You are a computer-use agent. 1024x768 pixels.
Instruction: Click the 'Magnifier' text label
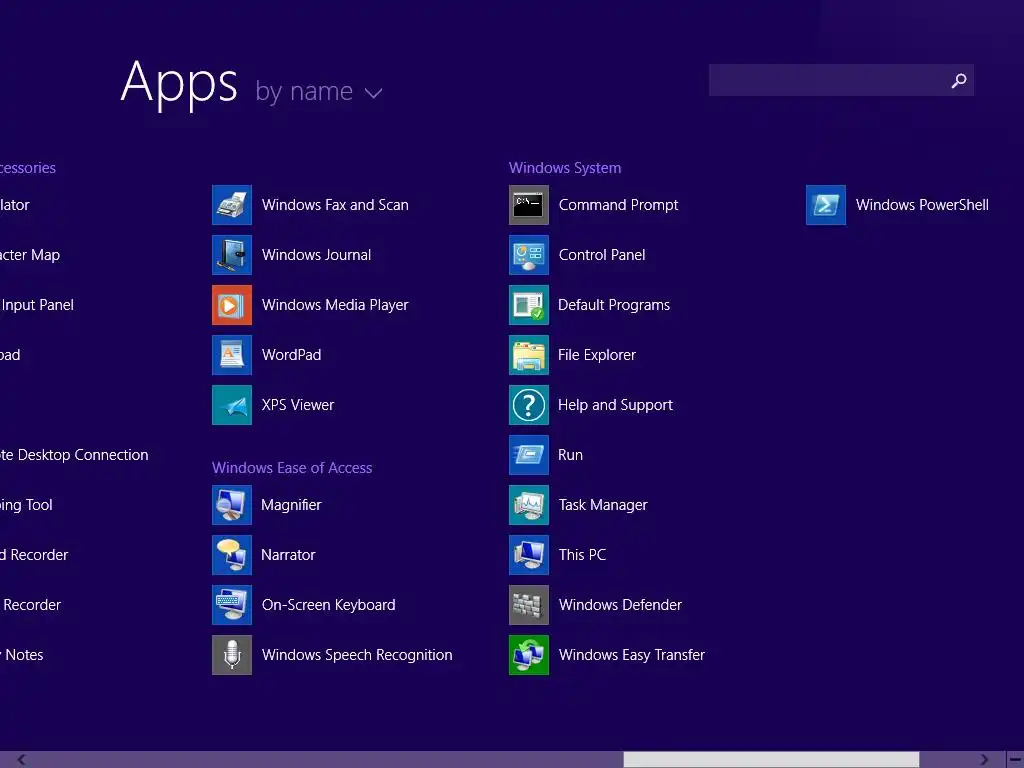[x=291, y=505]
